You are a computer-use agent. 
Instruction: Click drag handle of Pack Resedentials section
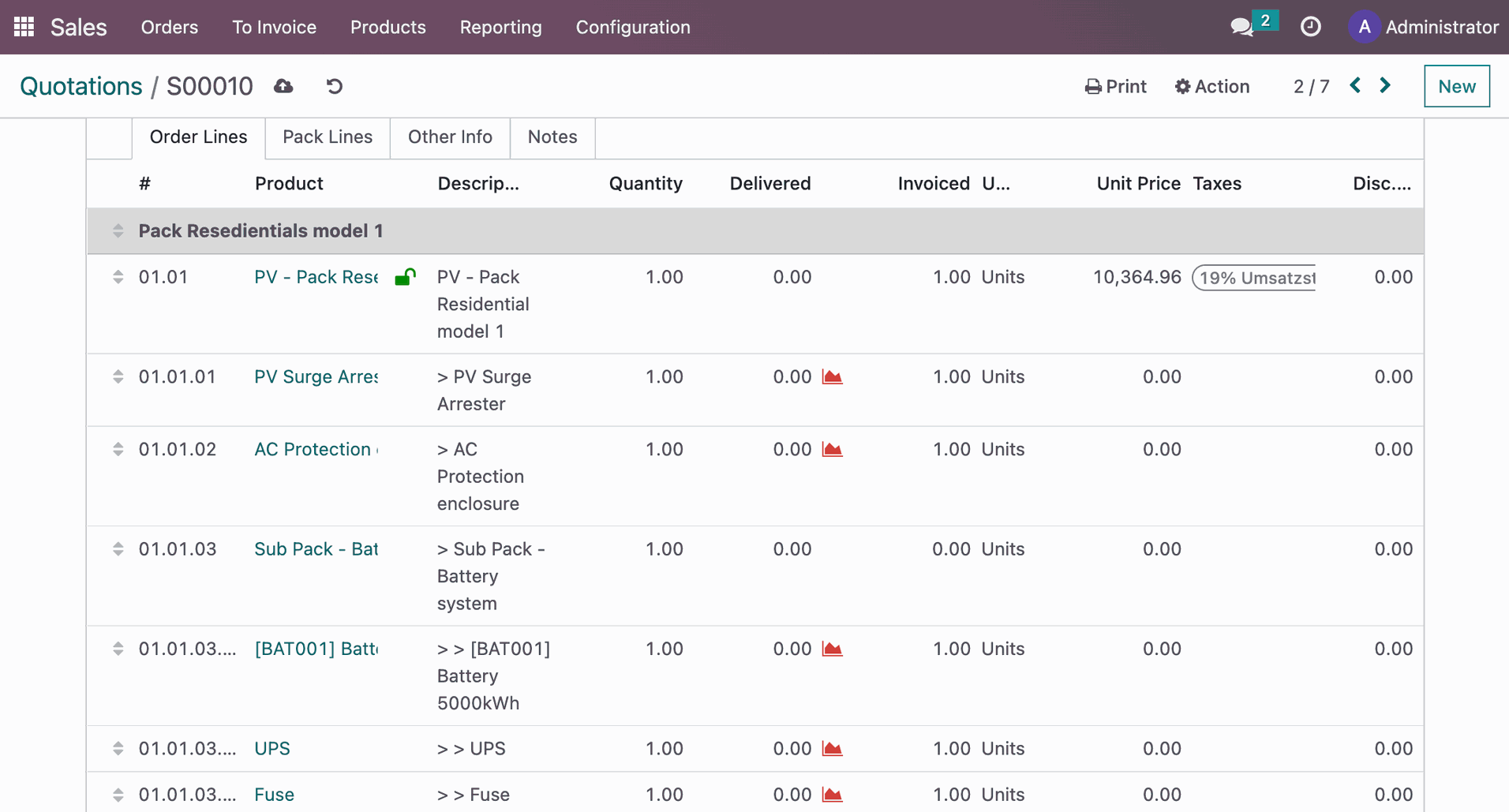pyautogui.click(x=118, y=230)
